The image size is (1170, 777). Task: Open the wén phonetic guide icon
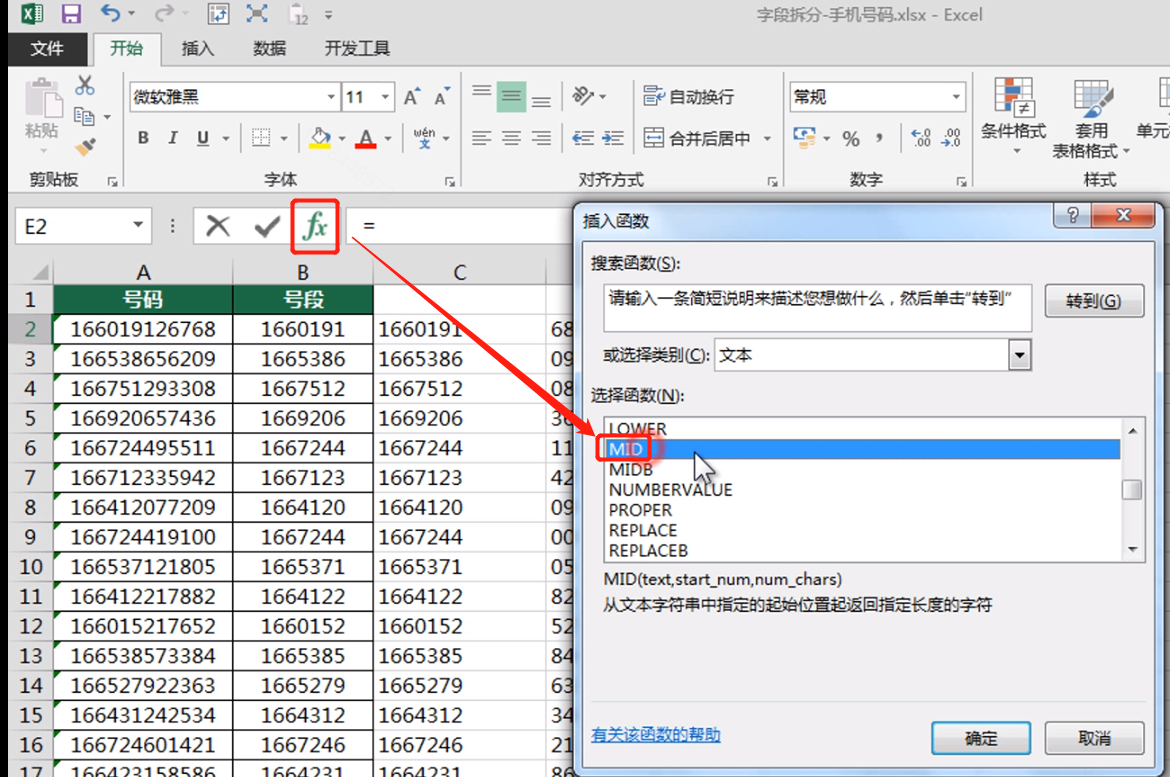(x=425, y=138)
